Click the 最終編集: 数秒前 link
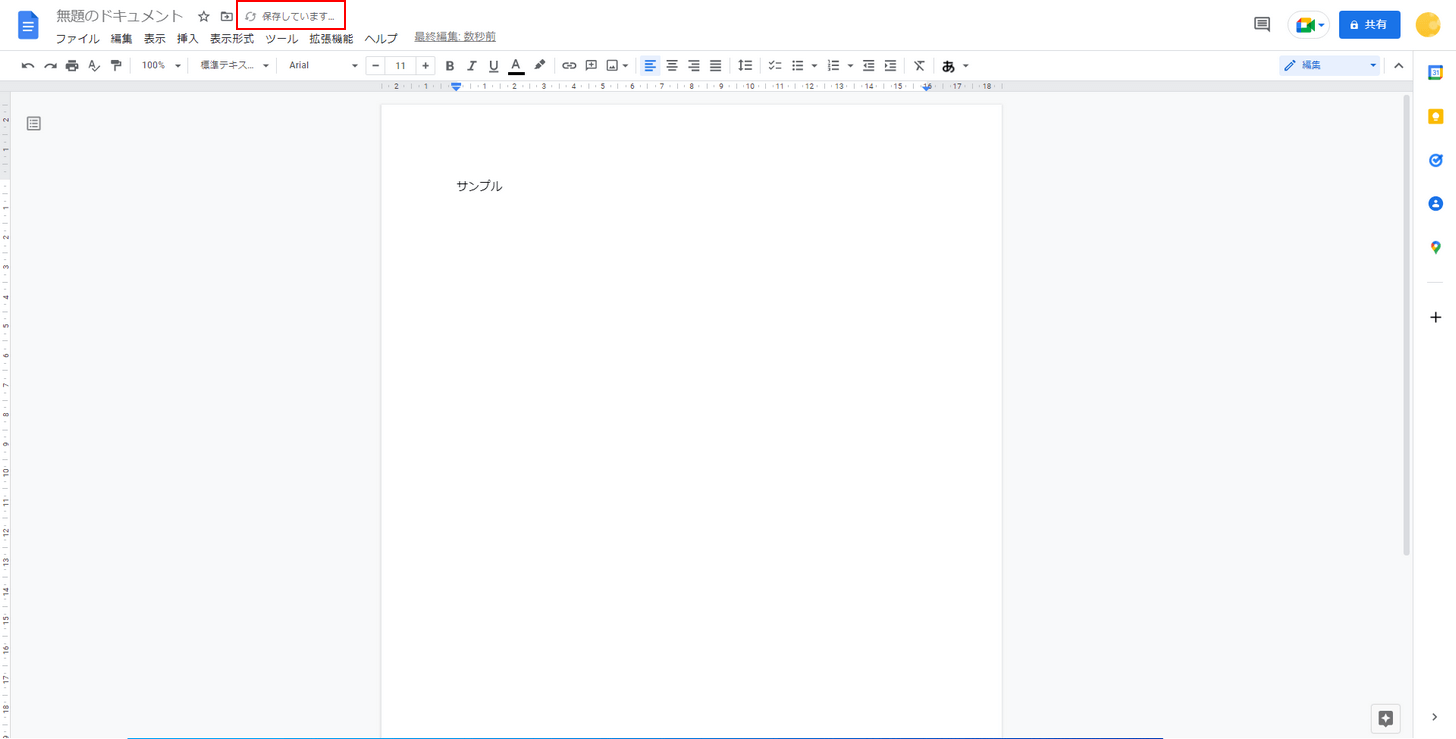Viewport: 1456px width, 739px height. click(455, 37)
